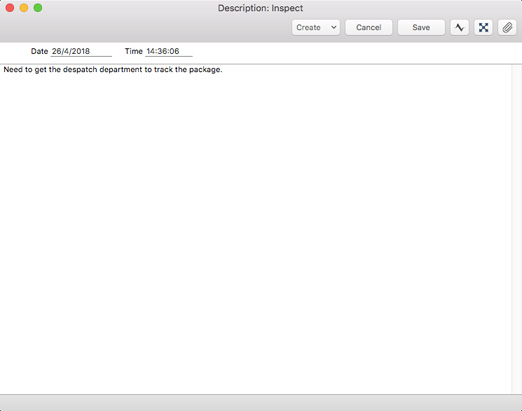Cancel the description edit
The height and width of the screenshot is (411, 522).
(x=369, y=27)
